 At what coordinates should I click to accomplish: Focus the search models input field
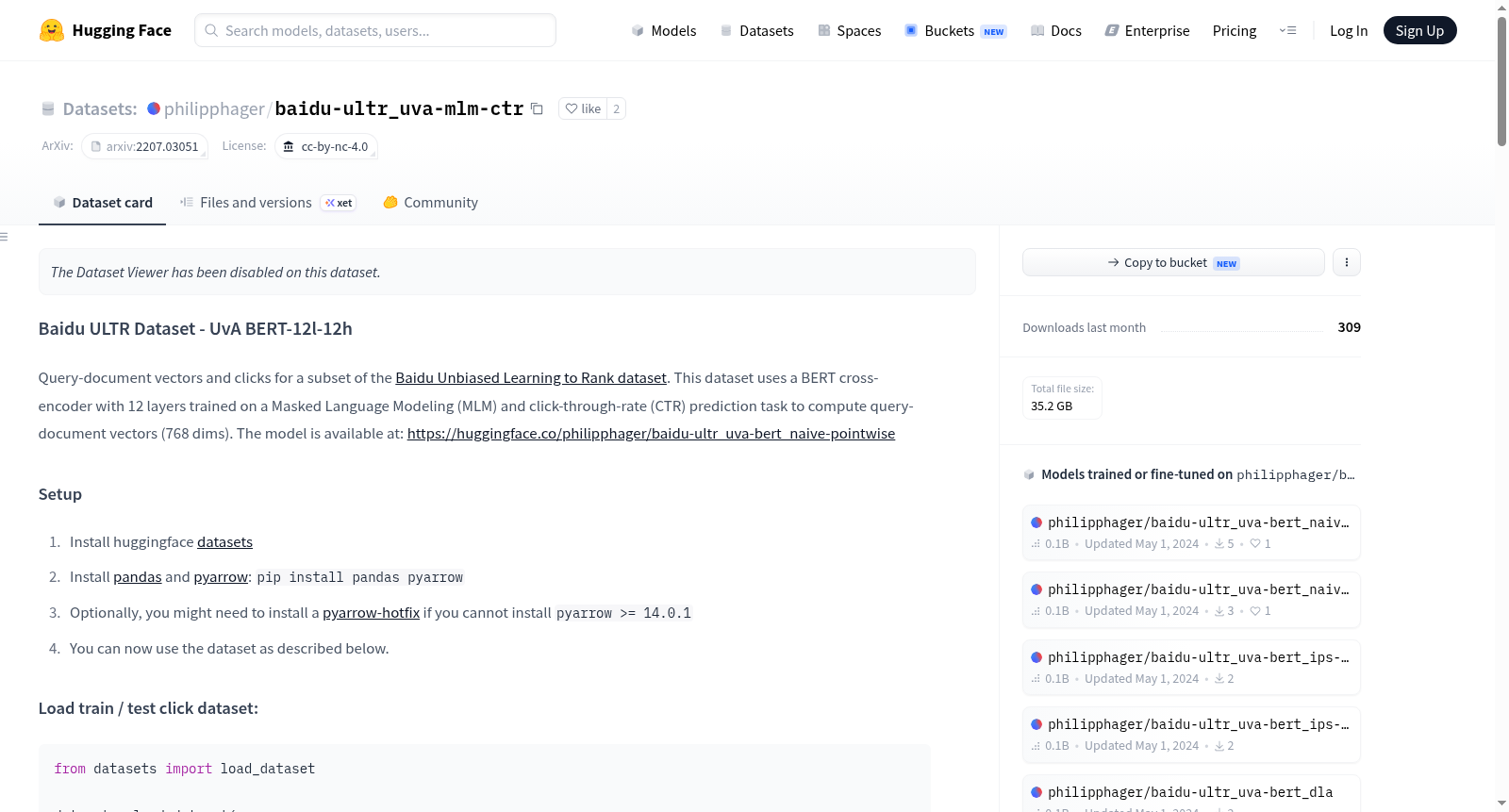pyautogui.click(x=375, y=30)
